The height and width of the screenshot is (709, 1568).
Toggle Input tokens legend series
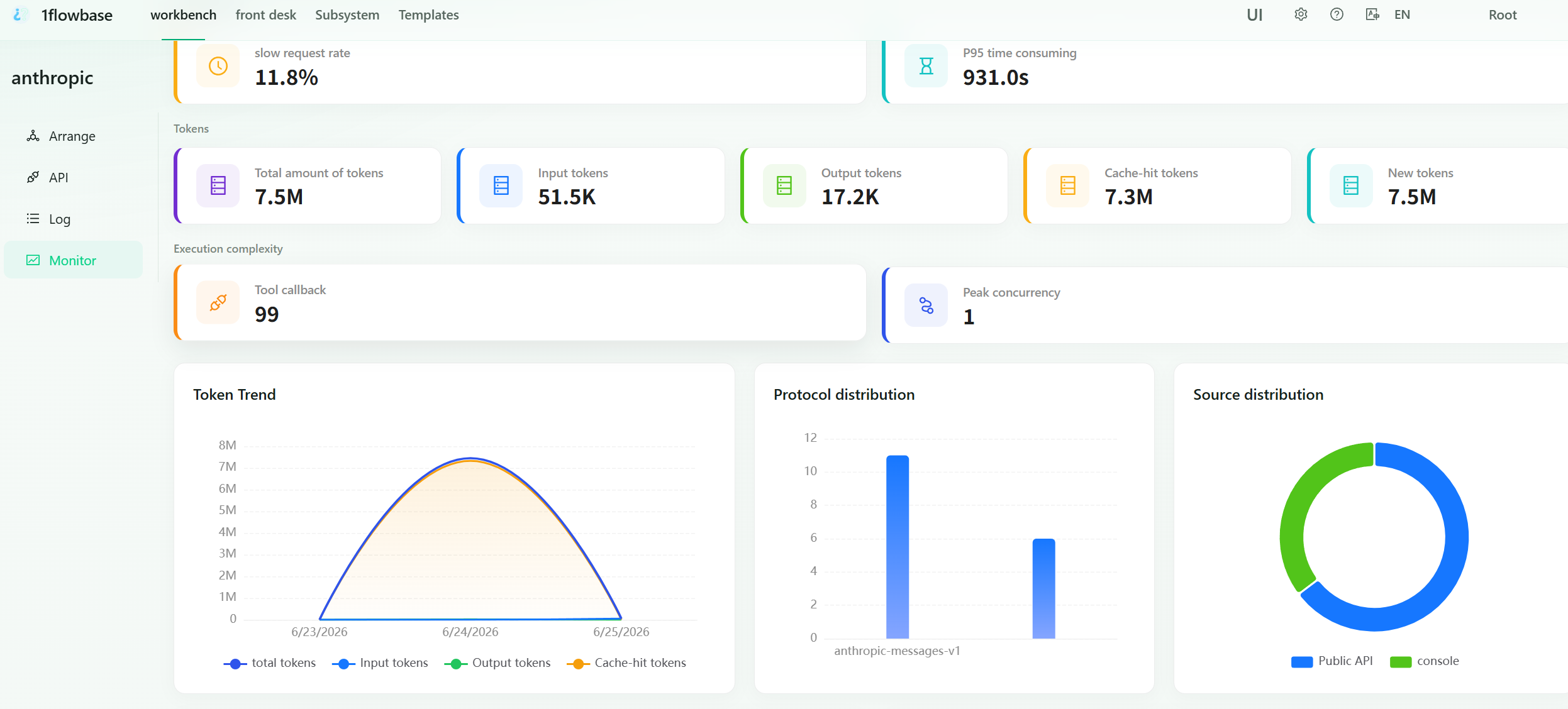[x=380, y=663]
